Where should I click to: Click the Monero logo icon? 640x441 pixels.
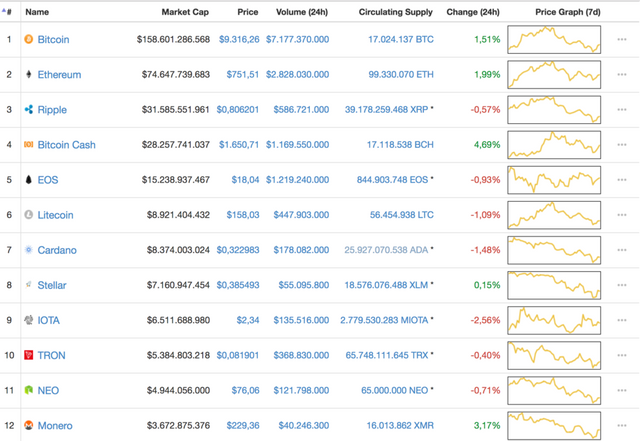[29, 425]
